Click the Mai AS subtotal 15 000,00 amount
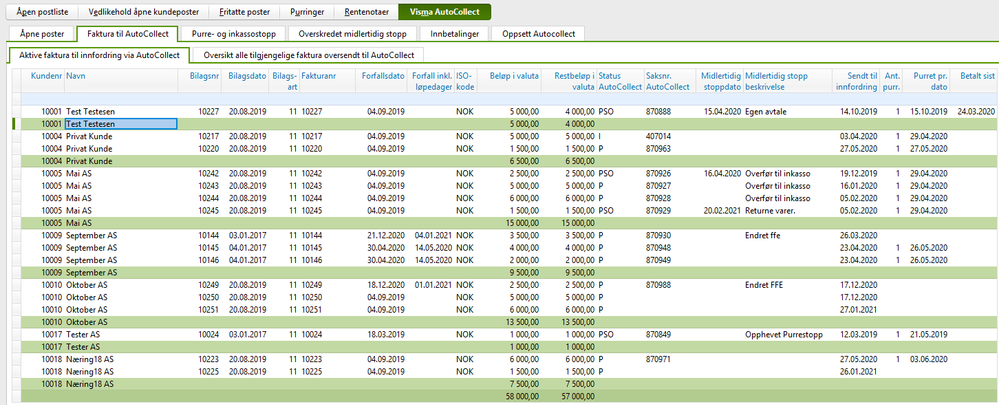999x405 pixels. pyautogui.click(x=521, y=223)
